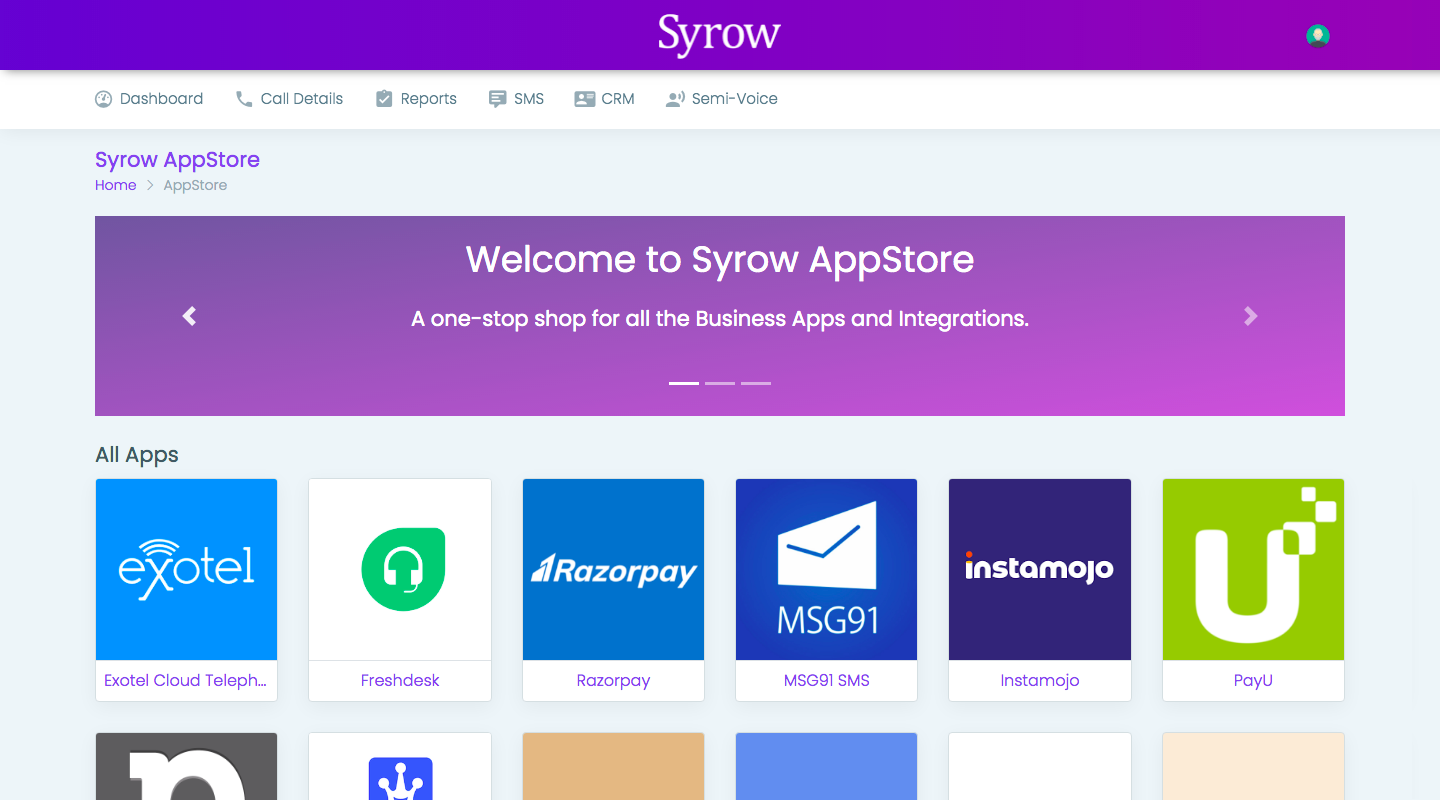Click the Welcome to Syrow AppStore banner heading
This screenshot has height=800, width=1440.
click(x=720, y=260)
